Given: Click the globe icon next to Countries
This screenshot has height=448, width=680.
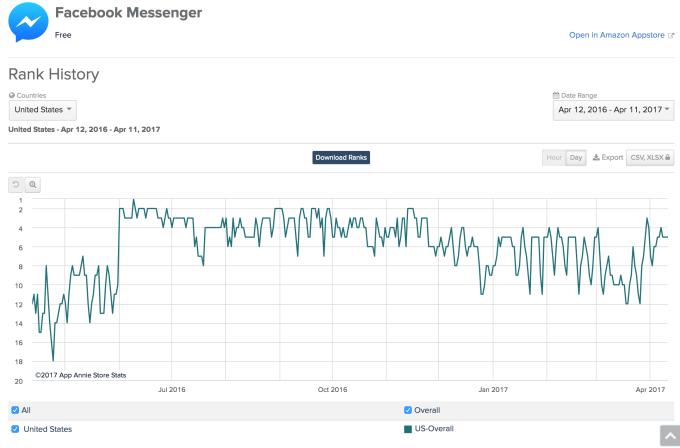Looking at the screenshot, I should (x=12, y=95).
